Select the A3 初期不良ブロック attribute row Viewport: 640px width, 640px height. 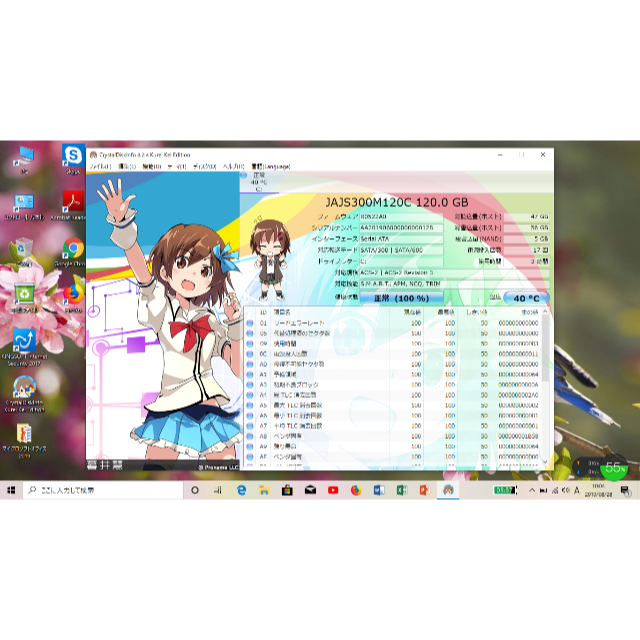[x=393, y=384]
